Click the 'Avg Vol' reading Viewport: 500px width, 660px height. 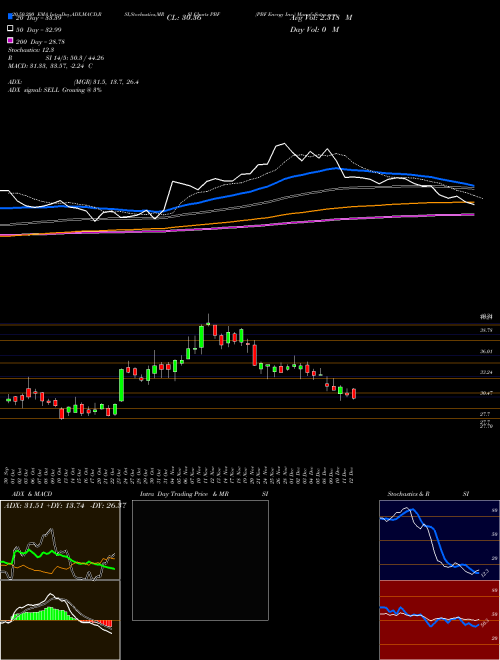point(321,18)
